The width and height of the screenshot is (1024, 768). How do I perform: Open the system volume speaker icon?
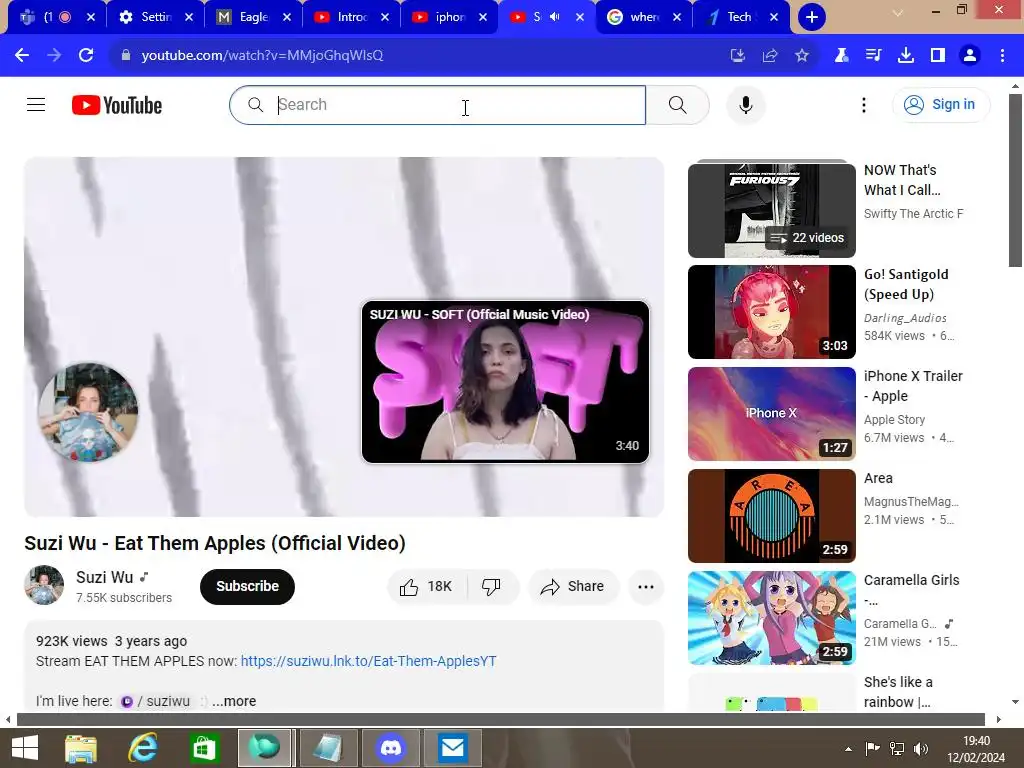point(921,749)
